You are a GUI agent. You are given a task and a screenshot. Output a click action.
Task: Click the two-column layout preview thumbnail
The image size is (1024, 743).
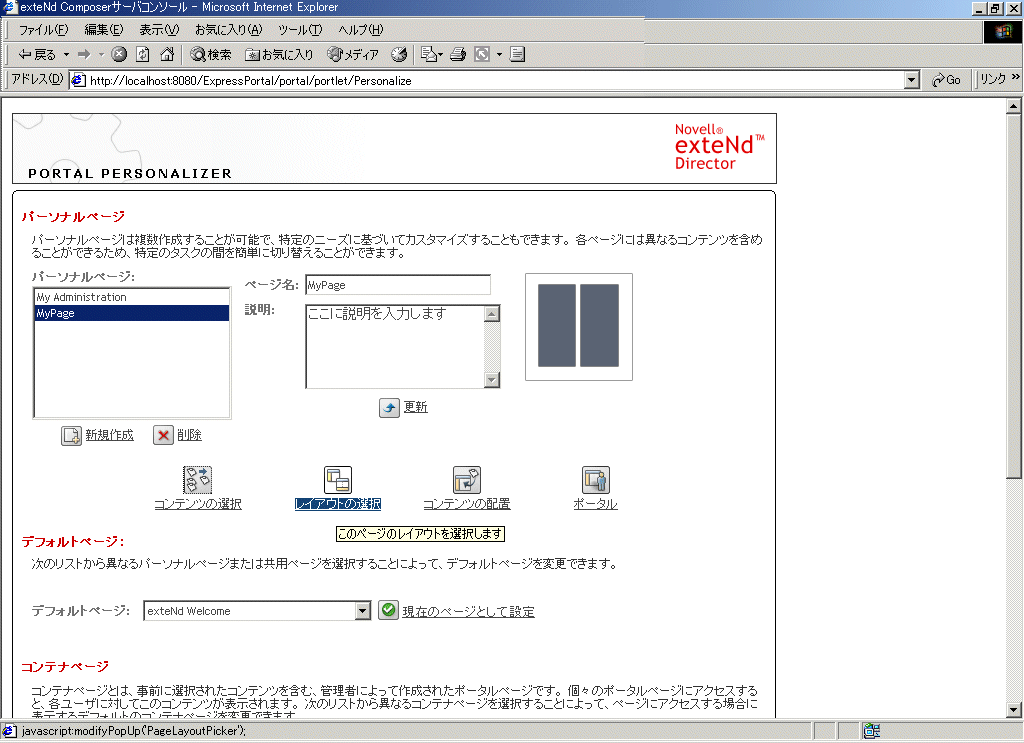tap(579, 326)
